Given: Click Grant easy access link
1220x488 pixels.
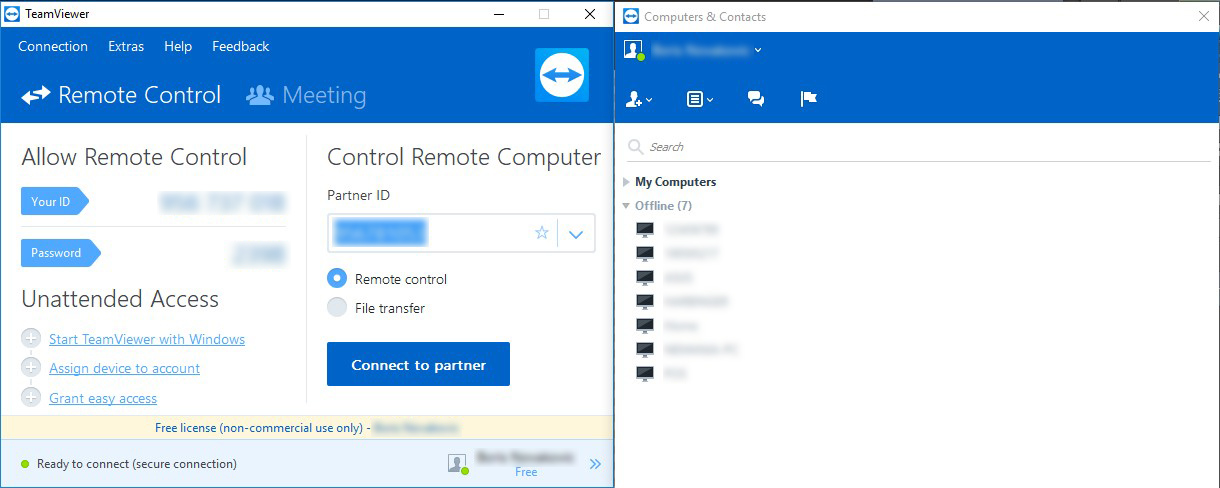Looking at the screenshot, I should point(103,398).
